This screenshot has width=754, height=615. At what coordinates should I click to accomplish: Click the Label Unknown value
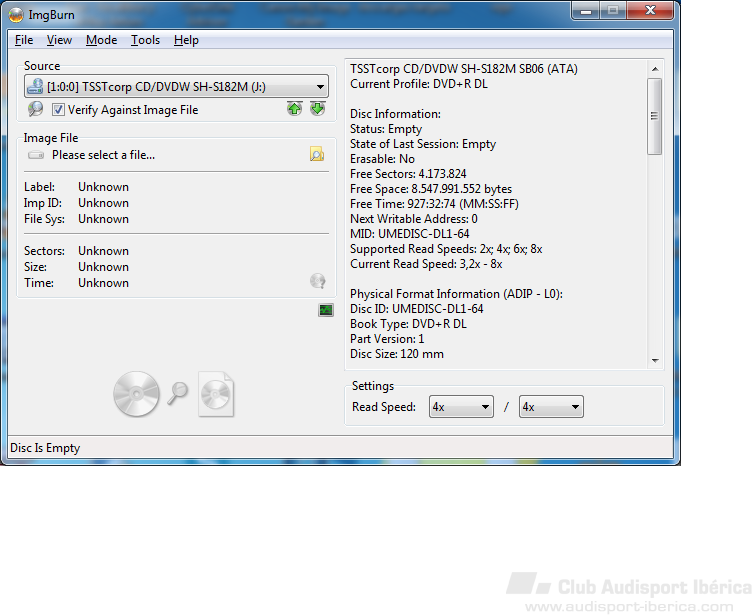(x=103, y=187)
